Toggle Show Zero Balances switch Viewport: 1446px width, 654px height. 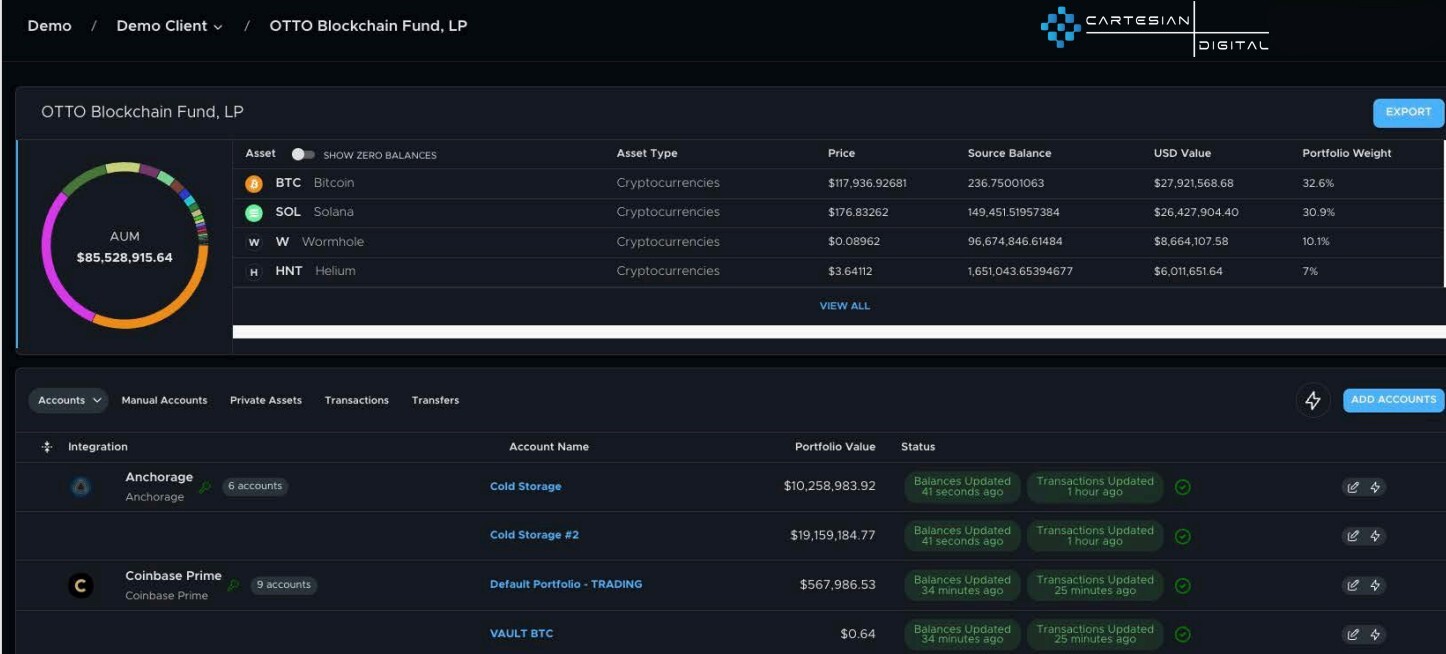[303, 154]
